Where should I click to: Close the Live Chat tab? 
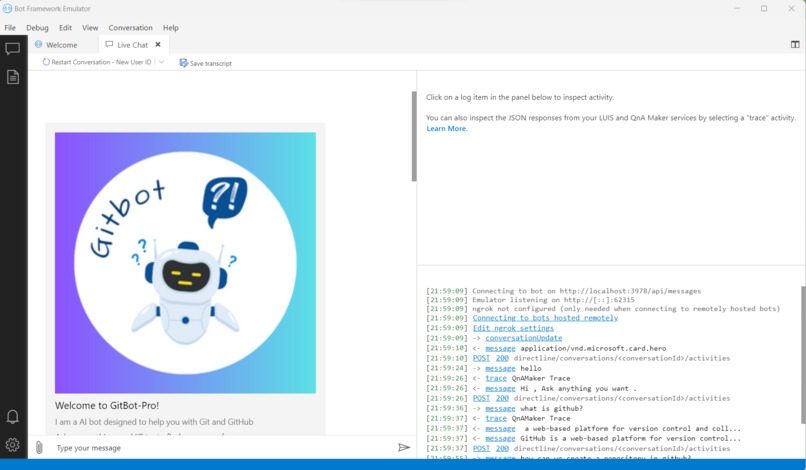pyautogui.click(x=158, y=45)
